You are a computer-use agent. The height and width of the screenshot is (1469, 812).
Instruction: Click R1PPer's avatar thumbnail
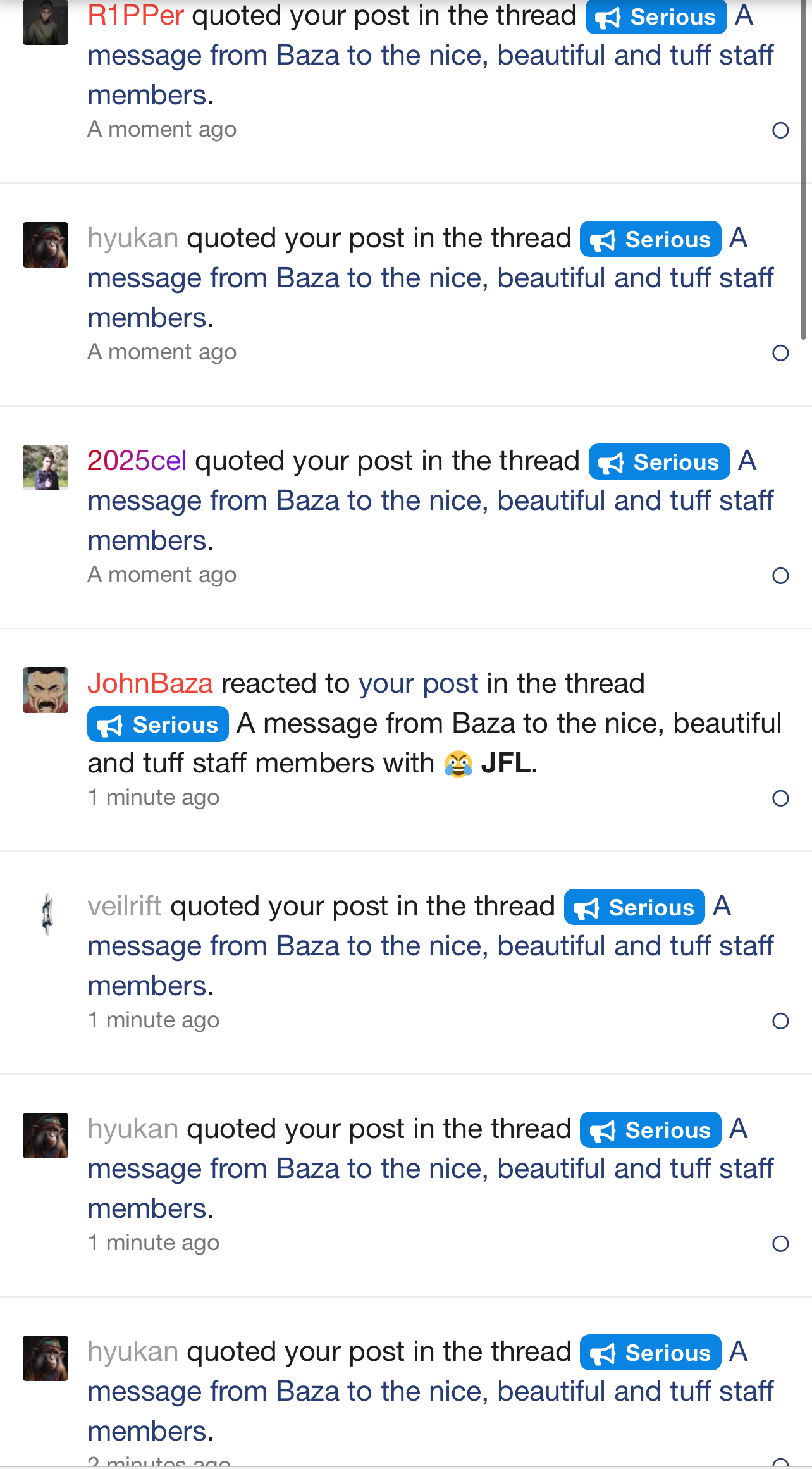(46, 23)
